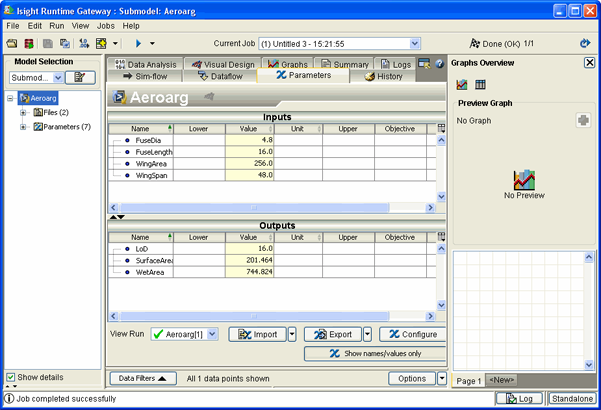Click the help question mark icon
The image size is (601, 410).
(x=438, y=64)
